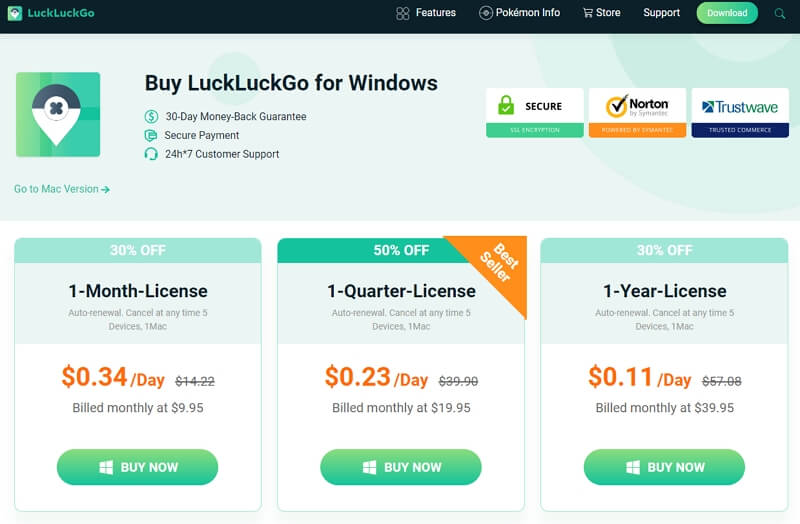
Task: Click the $0.23 /Day price
Action: tap(376, 377)
